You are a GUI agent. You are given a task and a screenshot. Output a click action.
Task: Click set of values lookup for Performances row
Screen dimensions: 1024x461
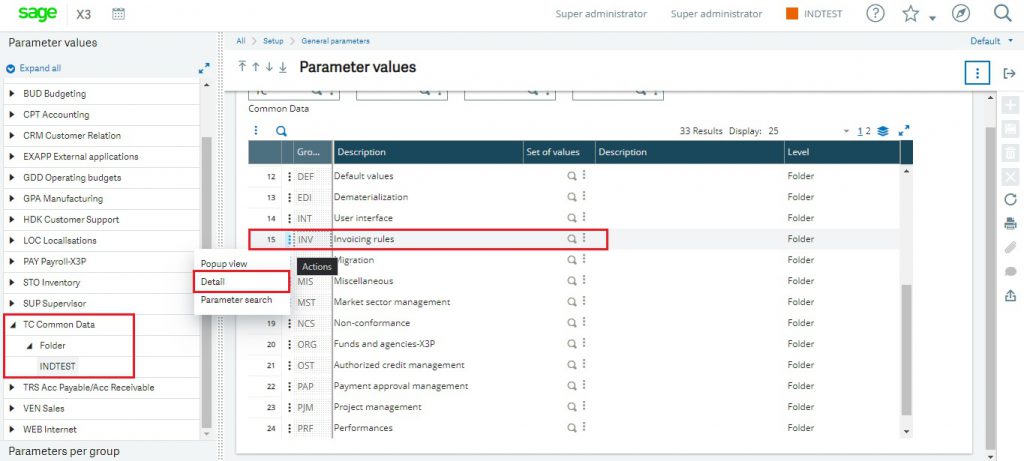coord(571,428)
